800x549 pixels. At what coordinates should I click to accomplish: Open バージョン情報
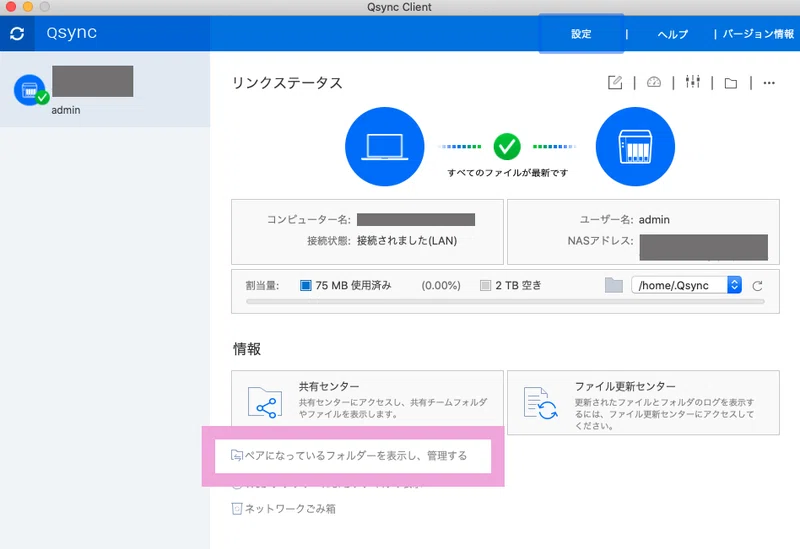point(758,34)
